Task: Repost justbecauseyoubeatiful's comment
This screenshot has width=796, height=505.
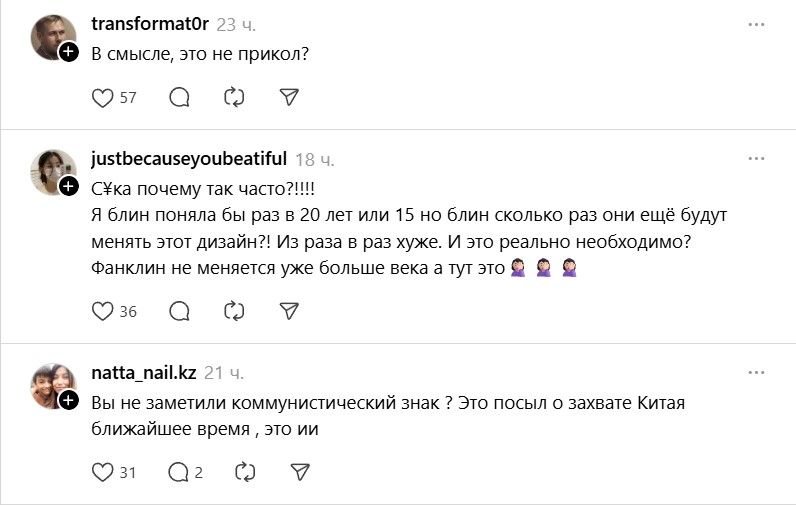Action: (x=234, y=311)
